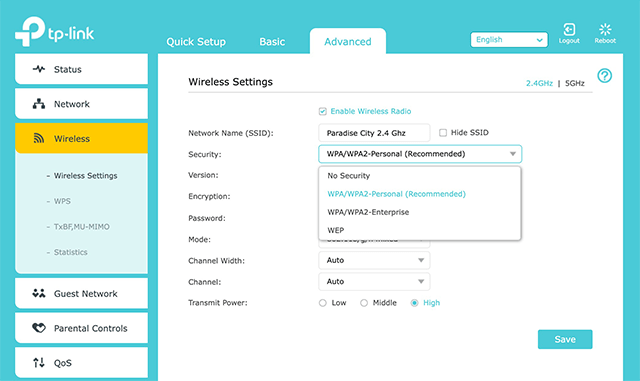Image resolution: width=640 pixels, height=381 pixels.
Task: Open the Network section
Action: 81,104
